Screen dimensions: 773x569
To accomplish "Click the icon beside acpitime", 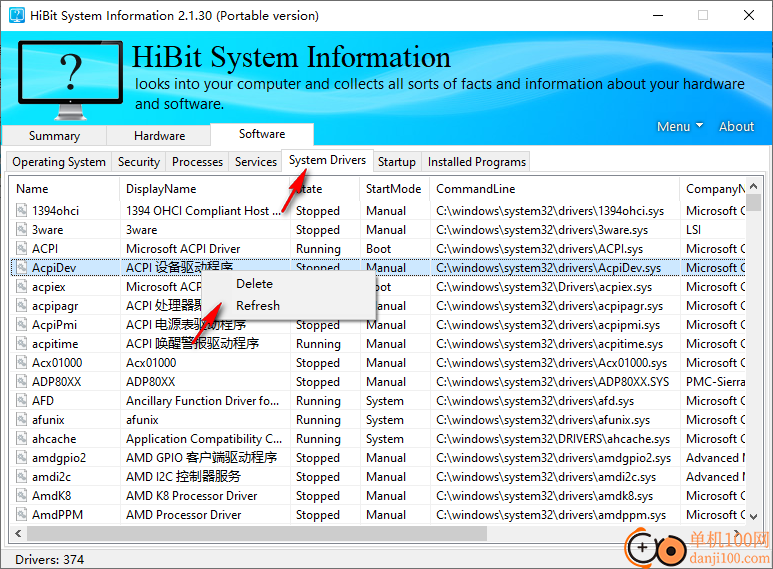I will click(21, 344).
